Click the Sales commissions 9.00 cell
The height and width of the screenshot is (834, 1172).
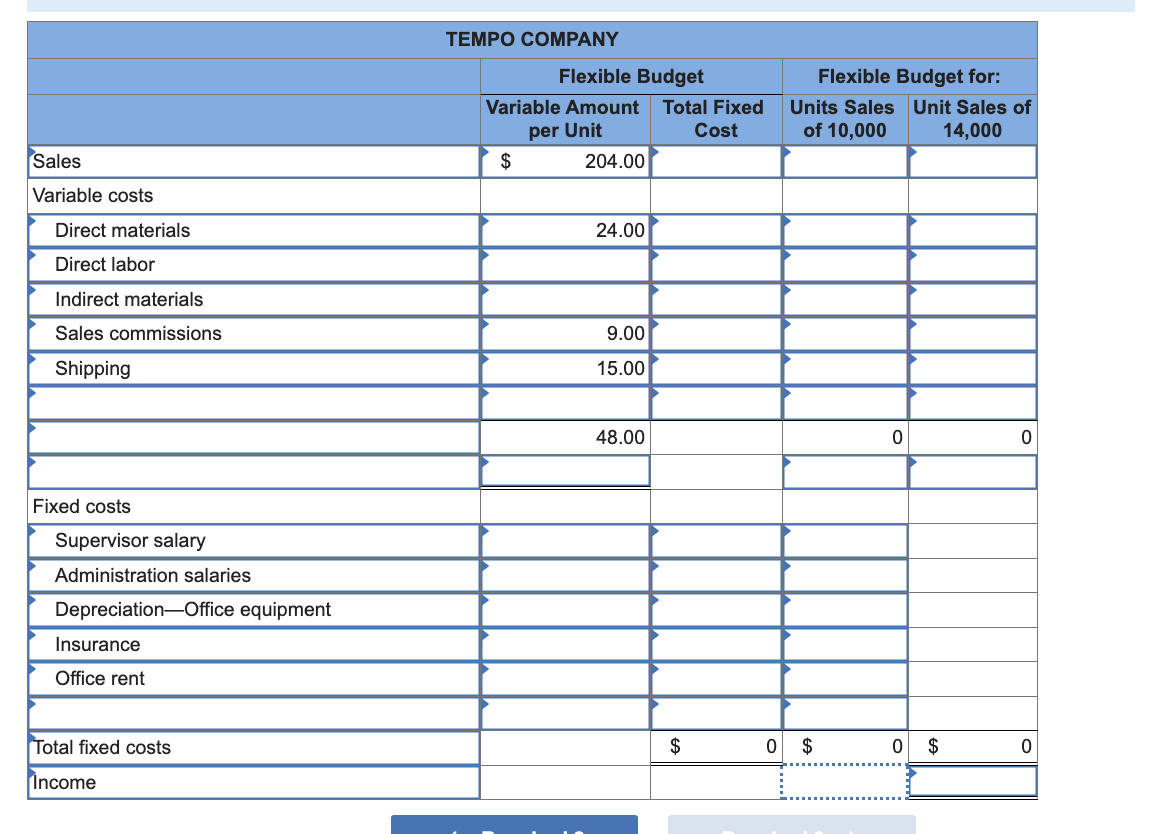pyautogui.click(x=565, y=333)
